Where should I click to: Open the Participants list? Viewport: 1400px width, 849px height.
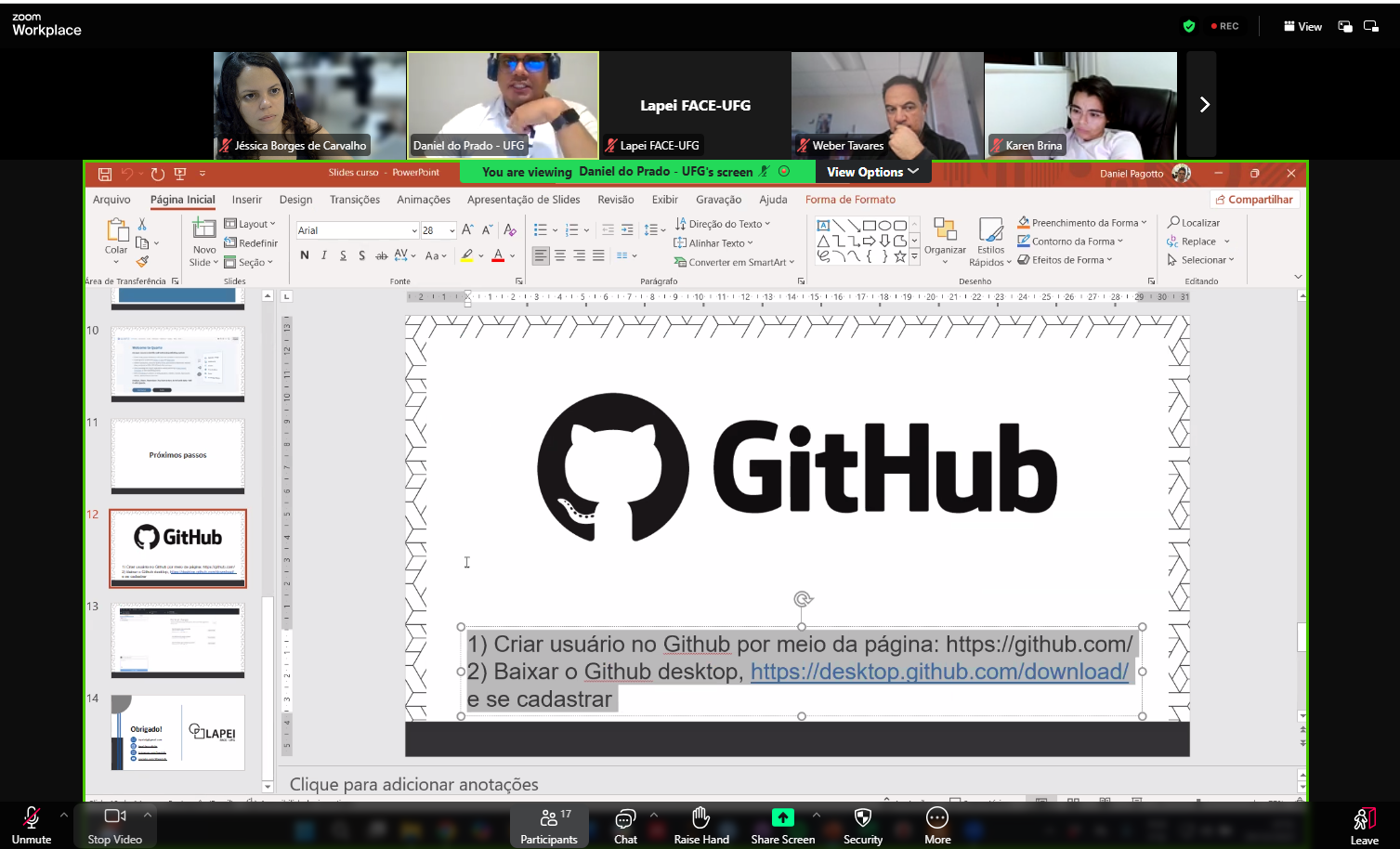(549, 825)
